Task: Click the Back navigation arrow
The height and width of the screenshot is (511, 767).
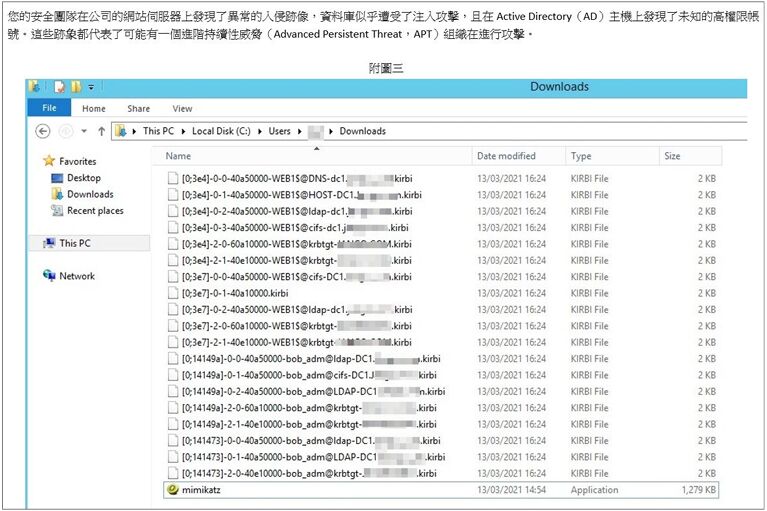Action: click(42, 131)
